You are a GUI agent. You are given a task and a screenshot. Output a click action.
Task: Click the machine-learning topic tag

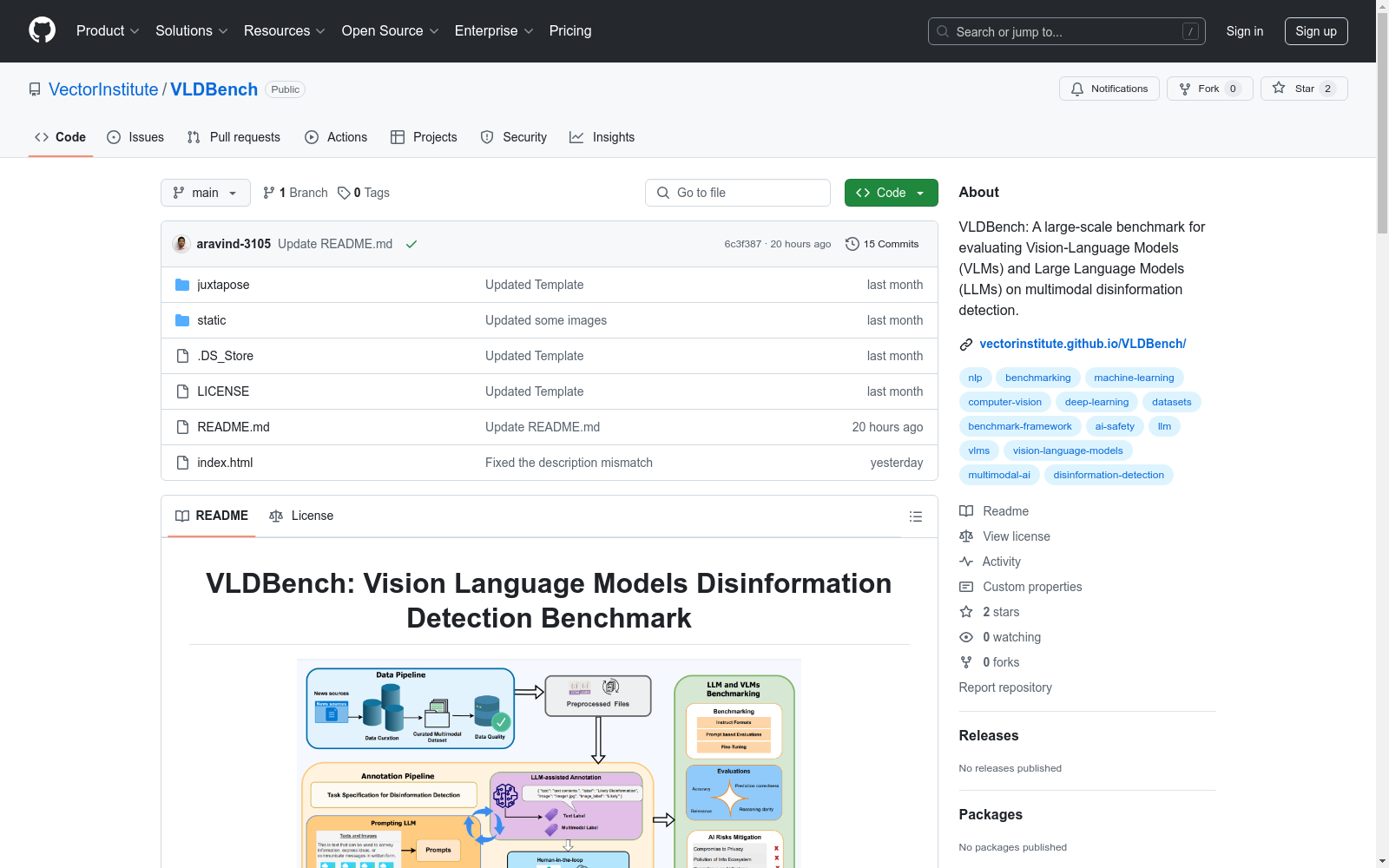tap(1134, 378)
